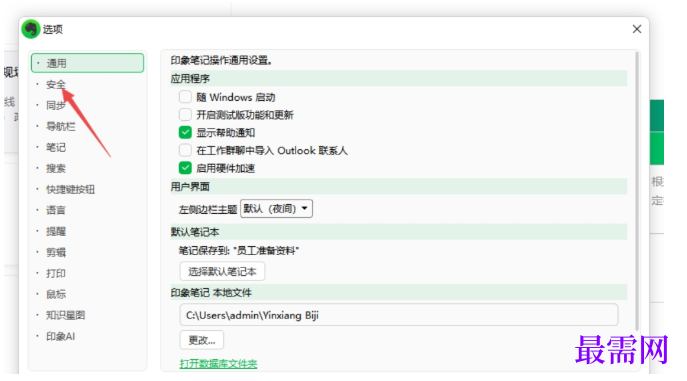687x381 pixels.
Task: Switch to 同步 settings
Action: 56,105
